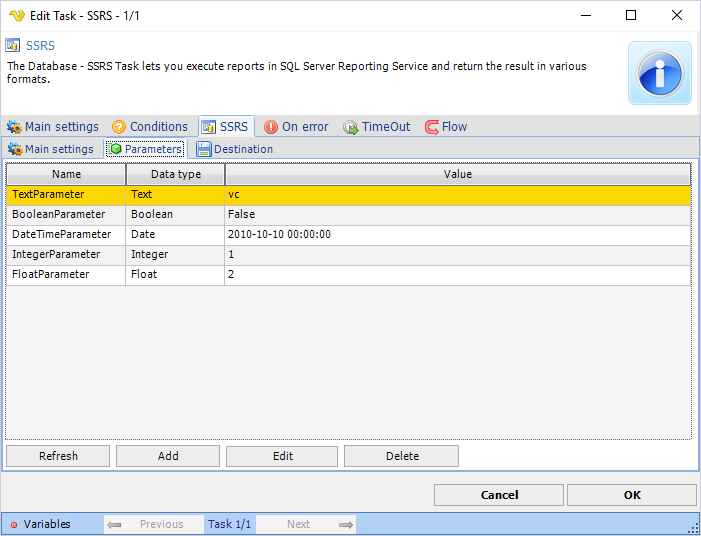Select the FloatParameter row
701x536 pixels.
[x=349, y=275]
